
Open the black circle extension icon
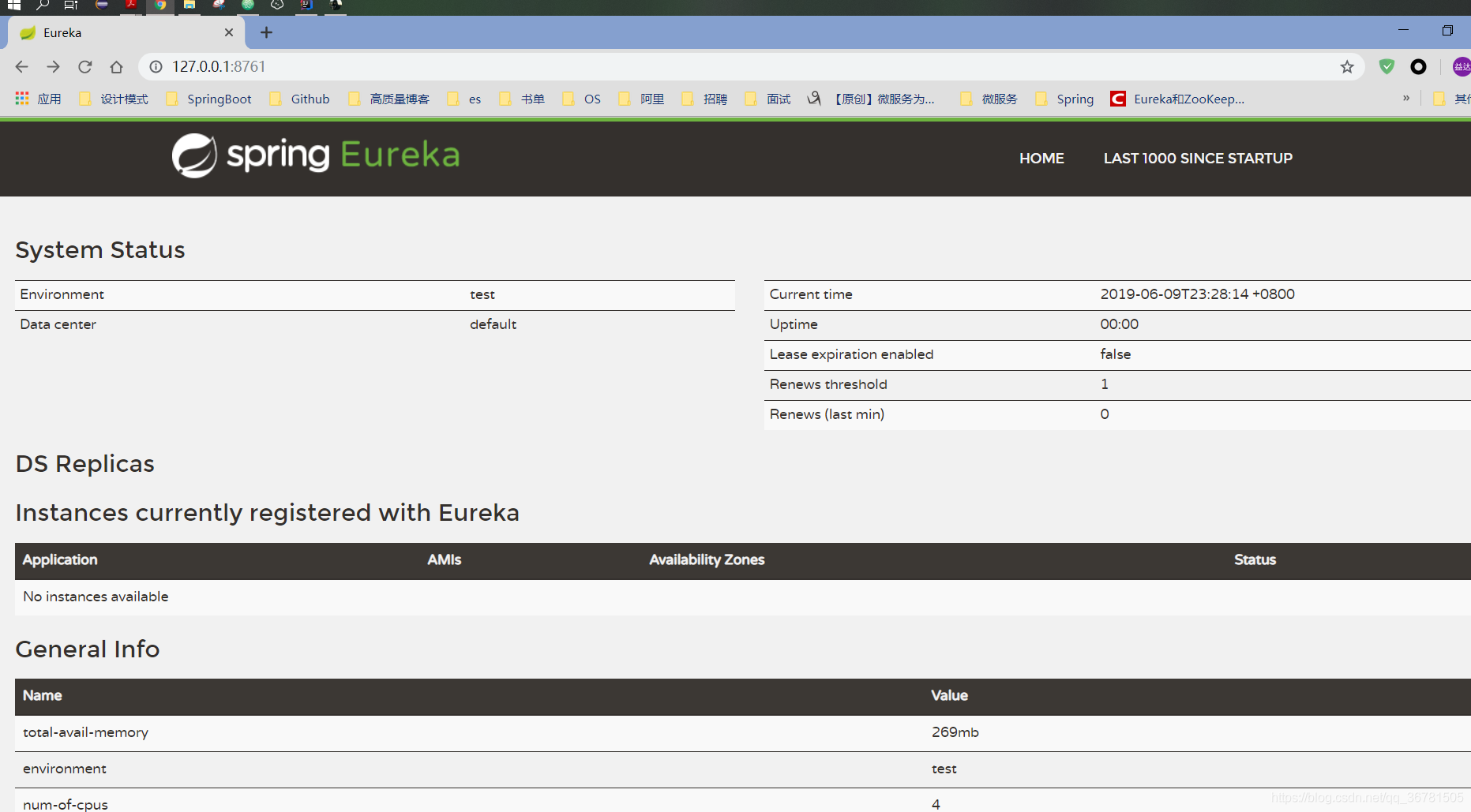pyautogui.click(x=1418, y=67)
